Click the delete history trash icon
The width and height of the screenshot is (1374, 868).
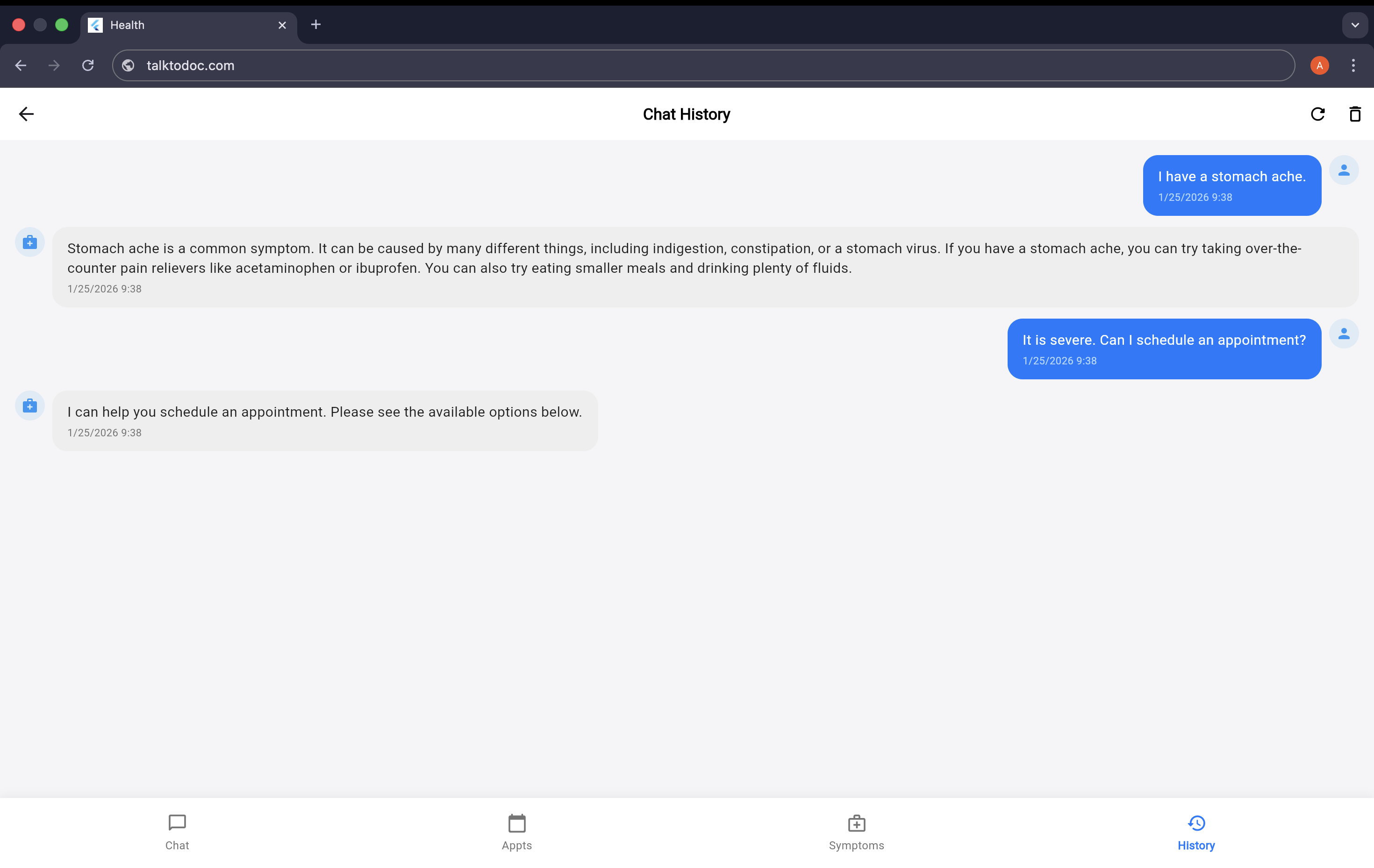1354,114
